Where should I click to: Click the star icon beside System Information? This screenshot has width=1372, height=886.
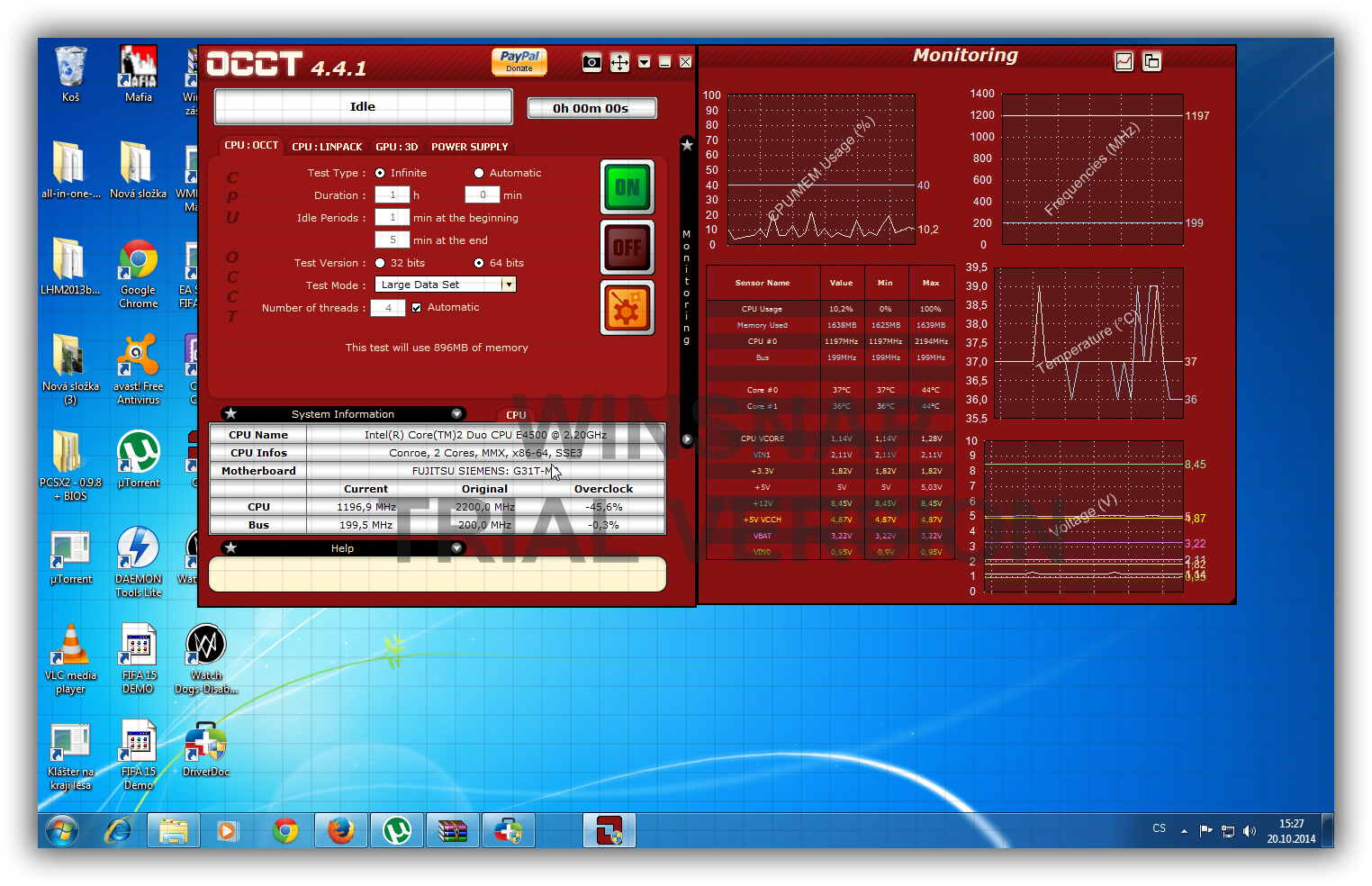pyautogui.click(x=231, y=413)
